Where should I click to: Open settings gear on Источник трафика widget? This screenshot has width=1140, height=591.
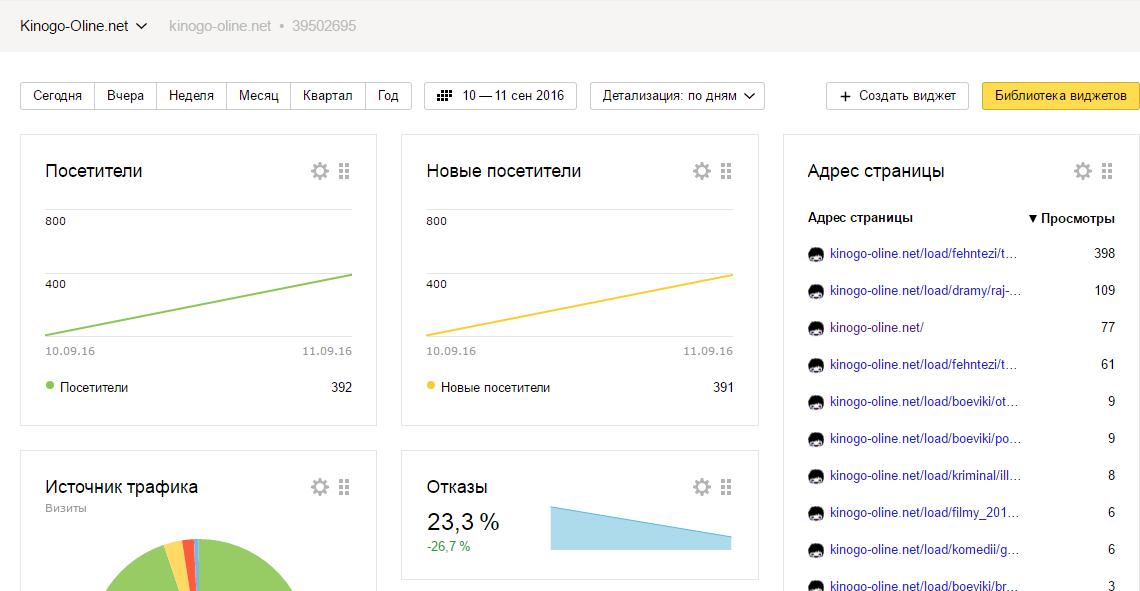[320, 487]
